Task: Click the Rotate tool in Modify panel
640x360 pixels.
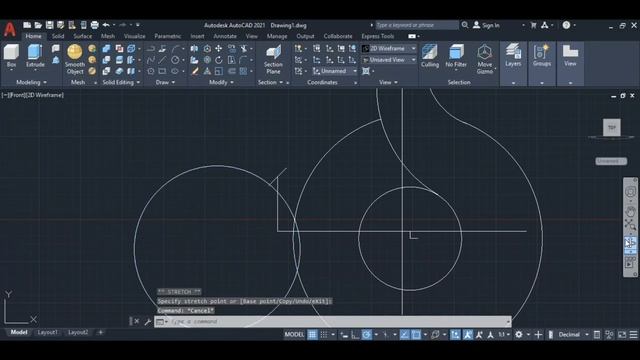Action: coord(219,60)
